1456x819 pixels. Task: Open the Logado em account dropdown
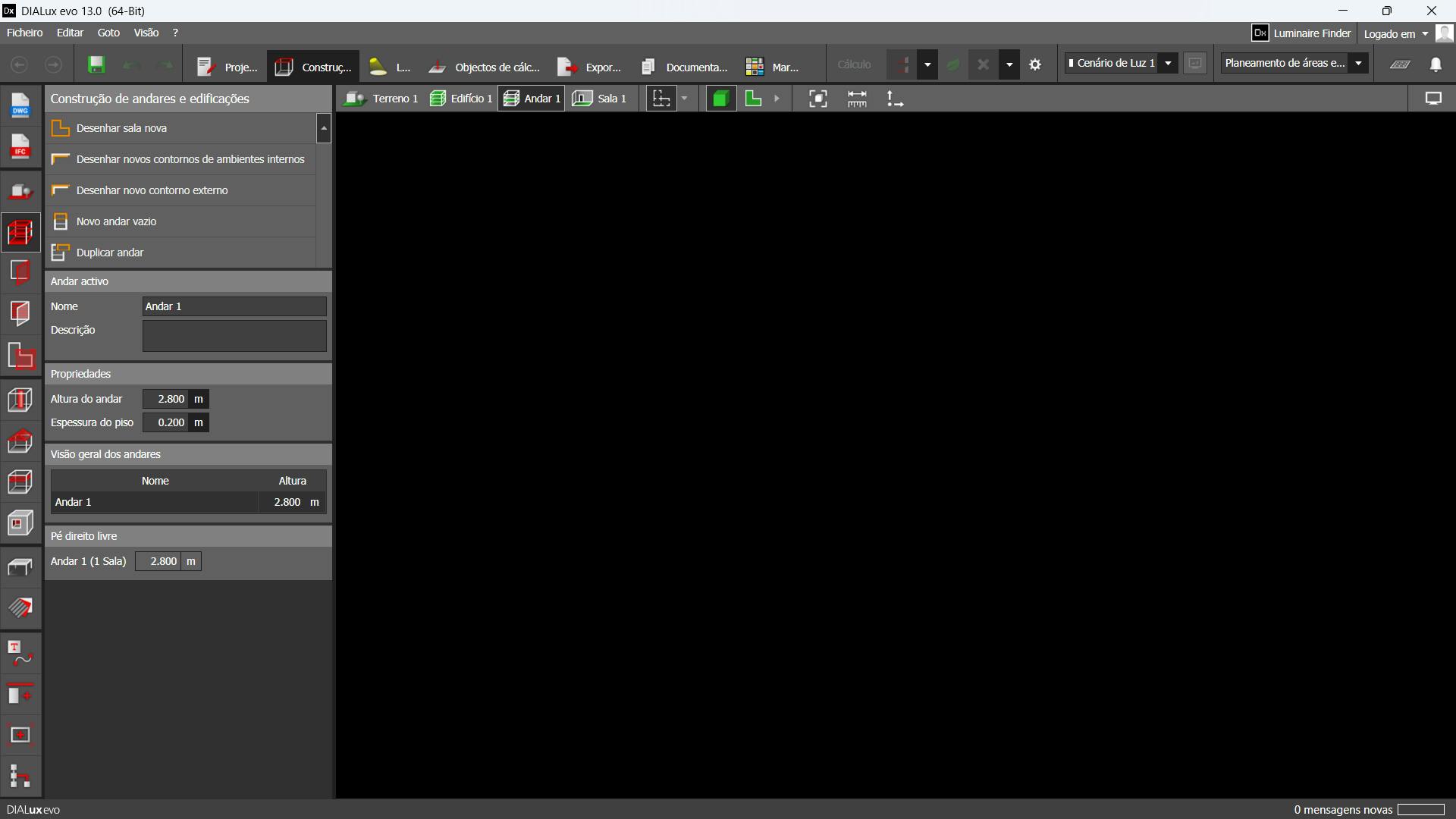pyautogui.click(x=1395, y=33)
